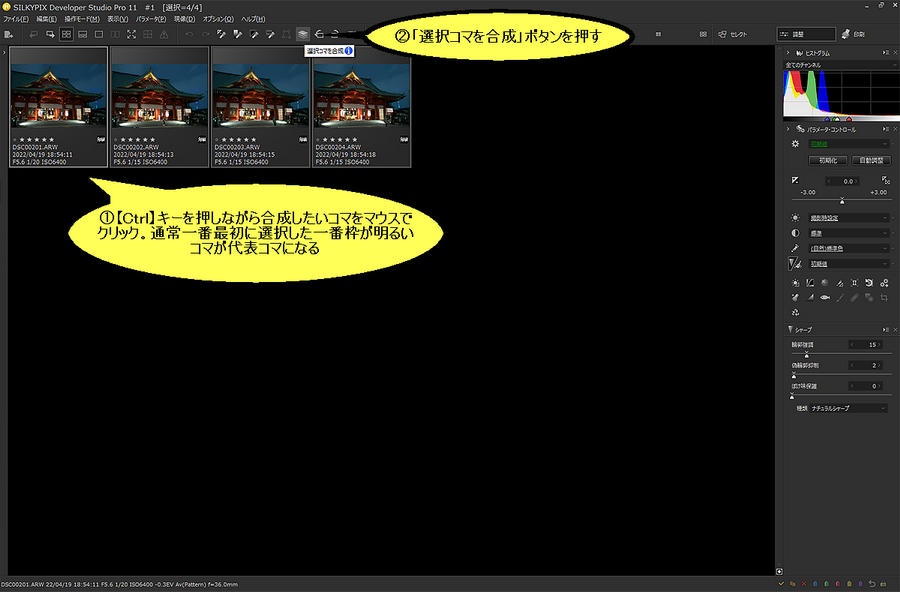Toggle the セレクト section mode
Viewport: 900px width, 592px height.
[x=732, y=34]
